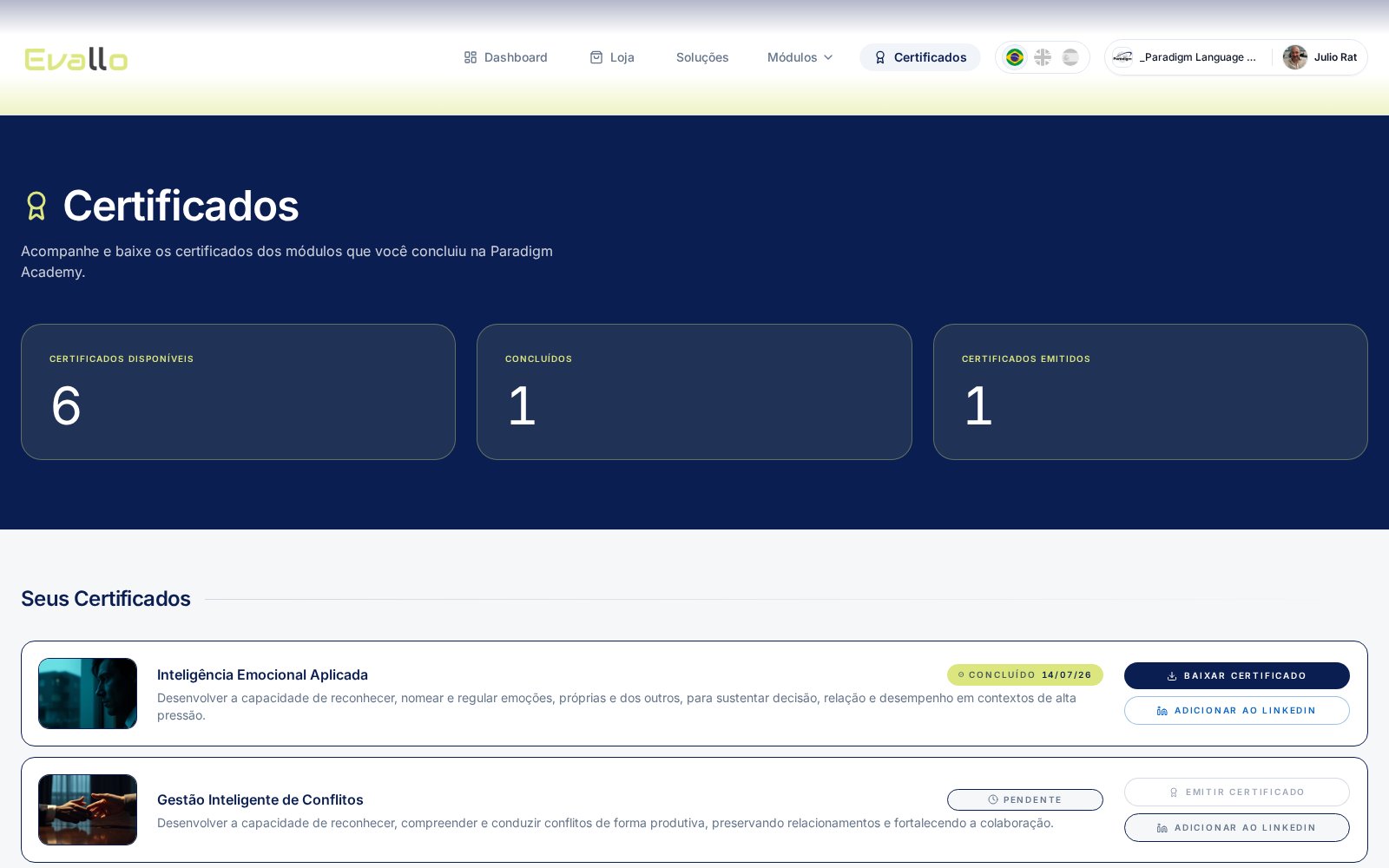Click the Concluído 14/07/26 badge
This screenshot has width=1389, height=868.
[1025, 675]
